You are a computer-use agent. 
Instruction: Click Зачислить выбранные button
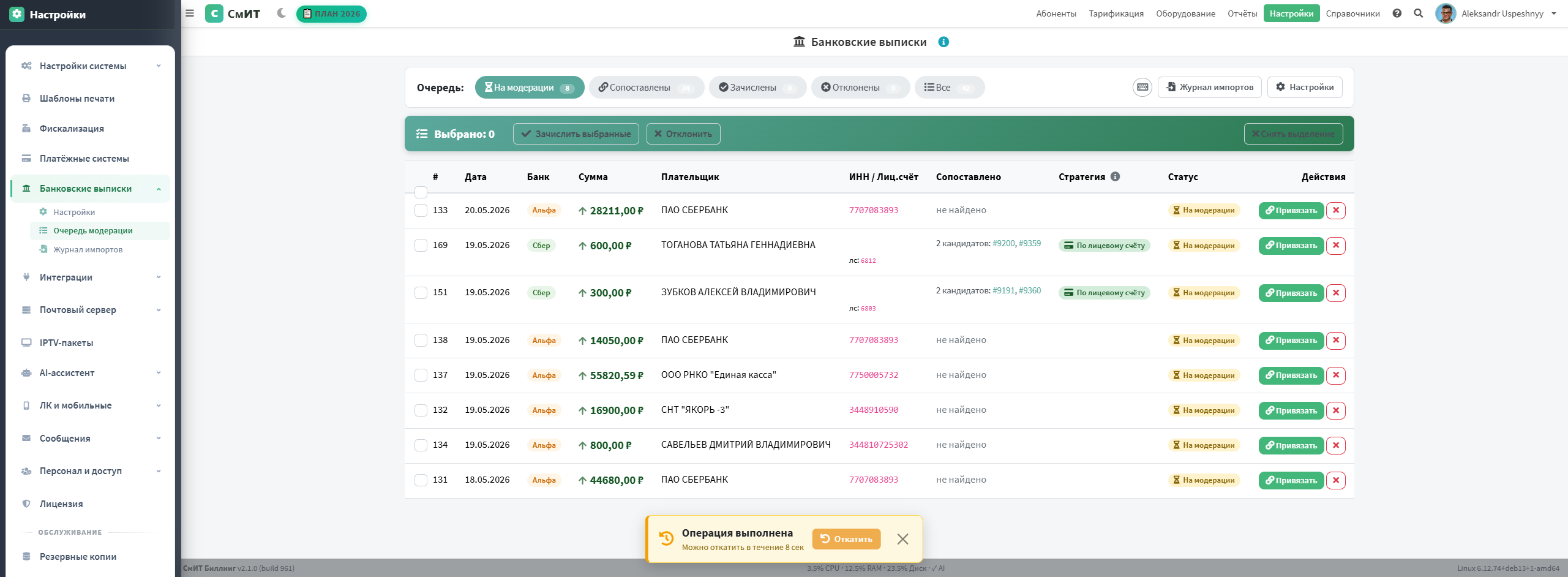(576, 134)
